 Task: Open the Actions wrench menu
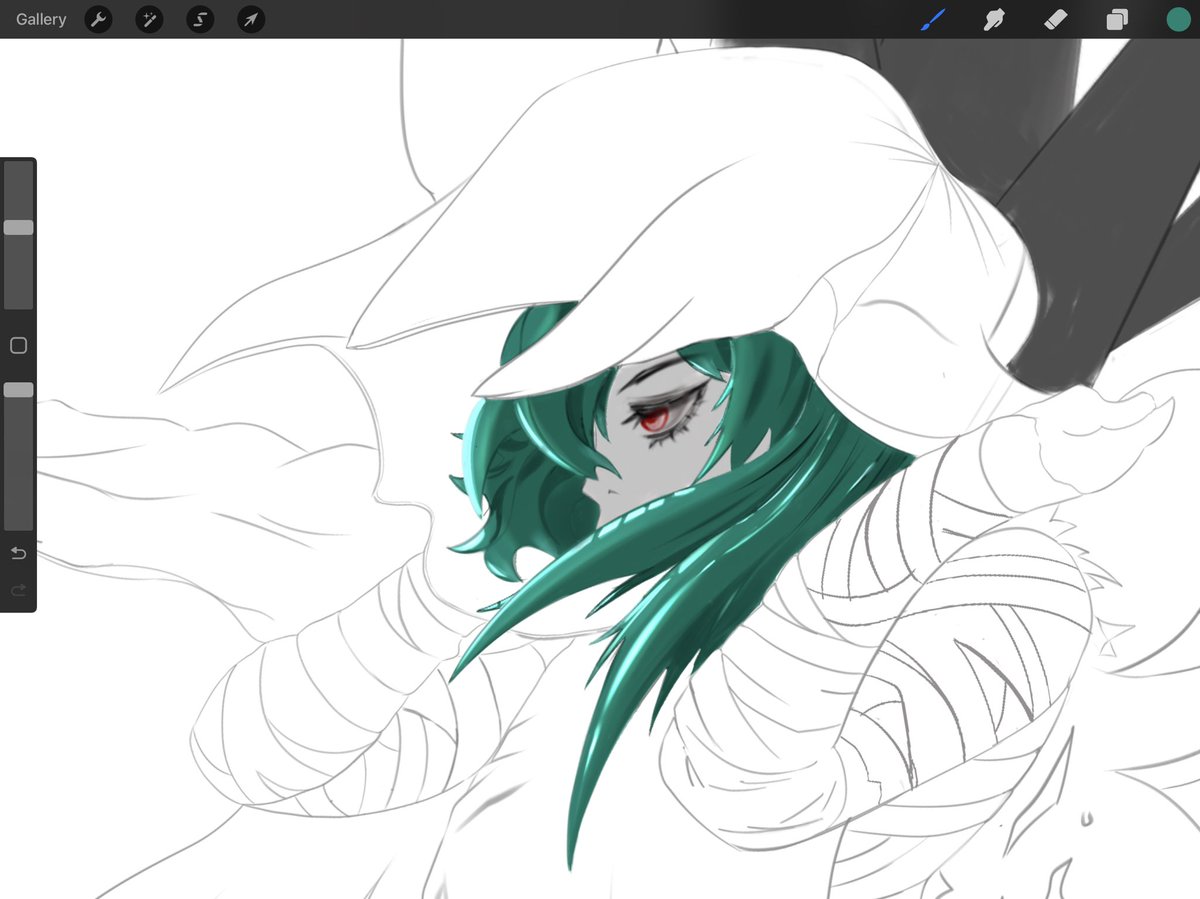point(98,19)
